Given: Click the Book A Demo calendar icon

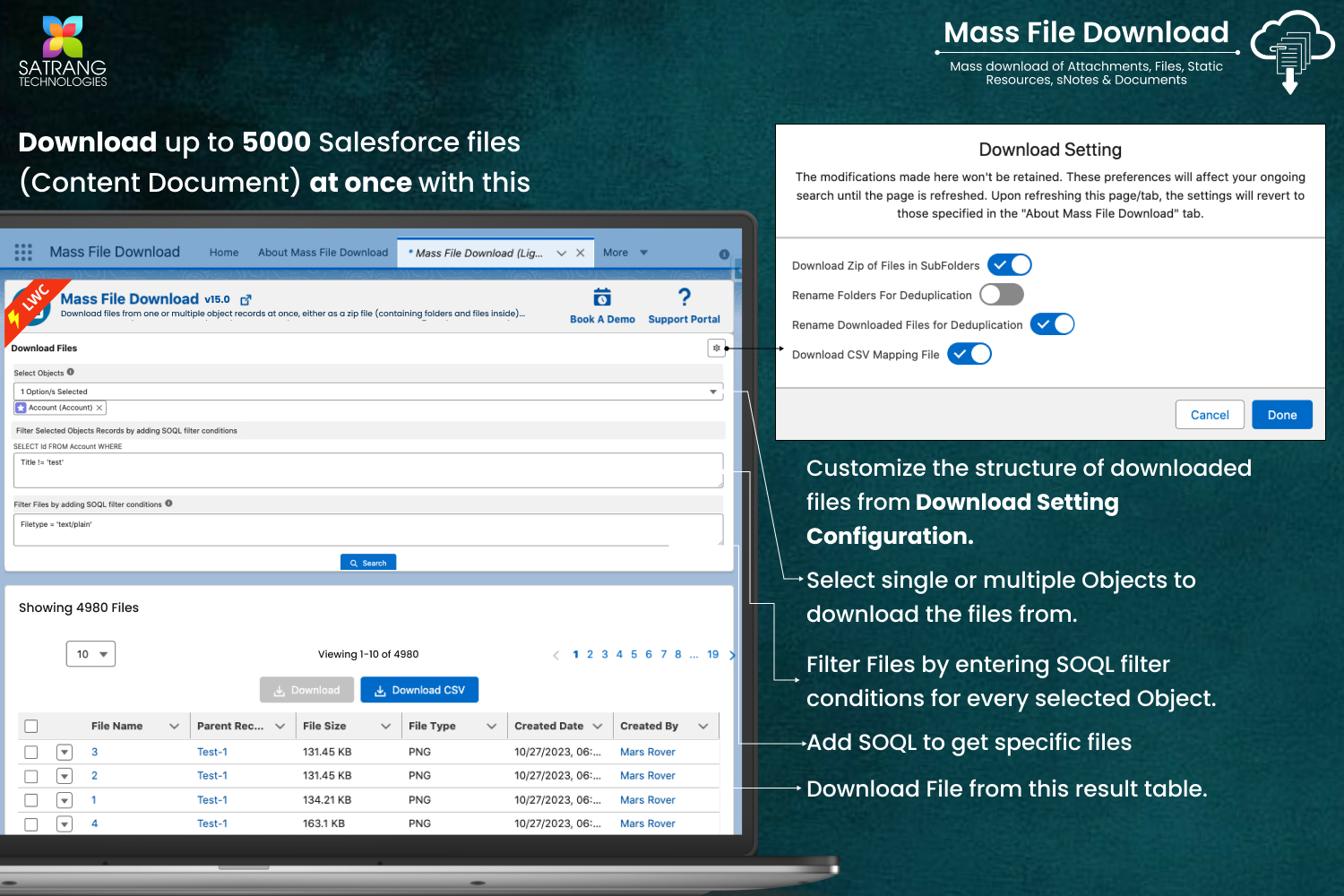Looking at the screenshot, I should point(602,297).
